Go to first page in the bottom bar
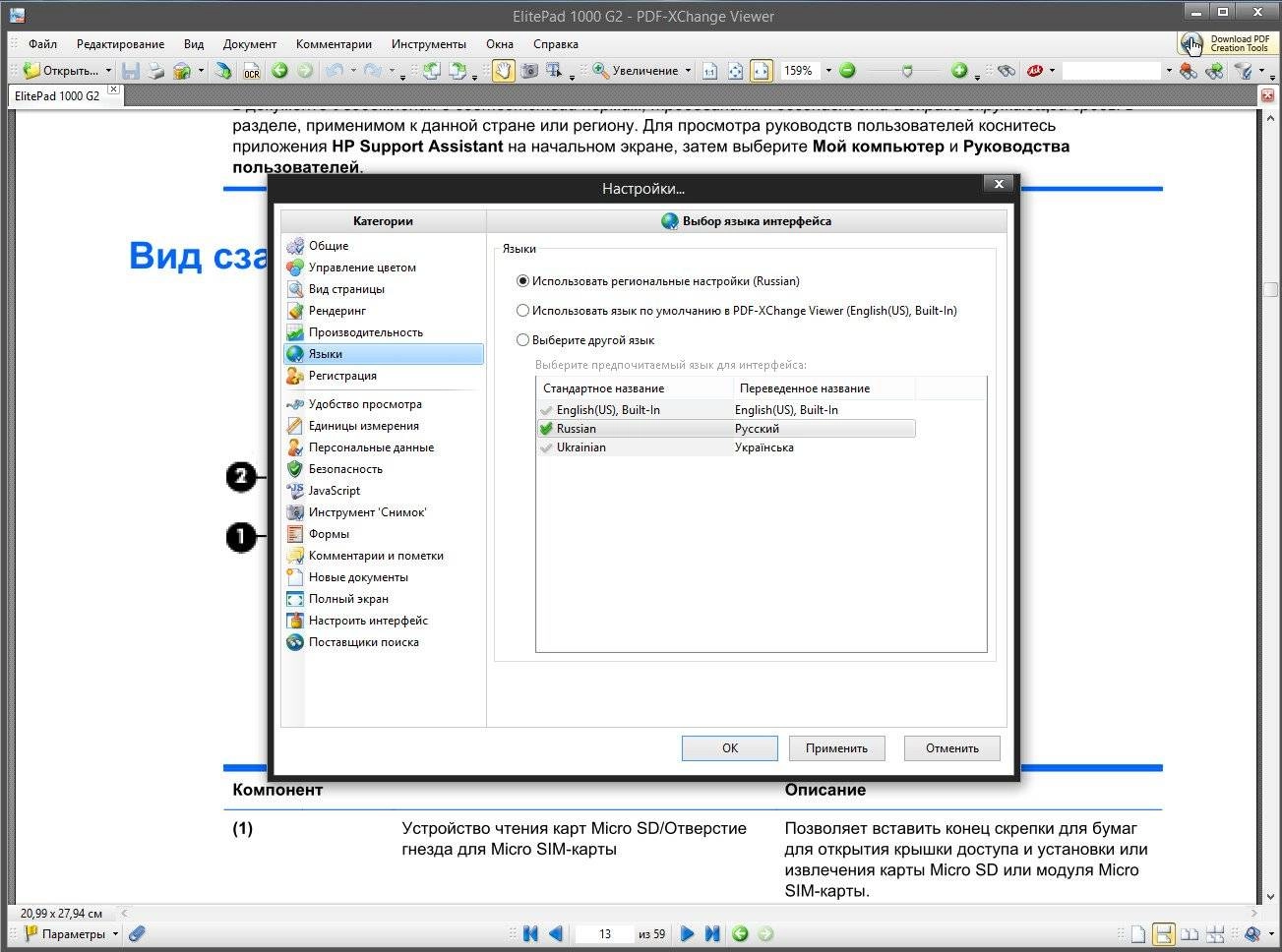The height and width of the screenshot is (952, 1282). (531, 934)
